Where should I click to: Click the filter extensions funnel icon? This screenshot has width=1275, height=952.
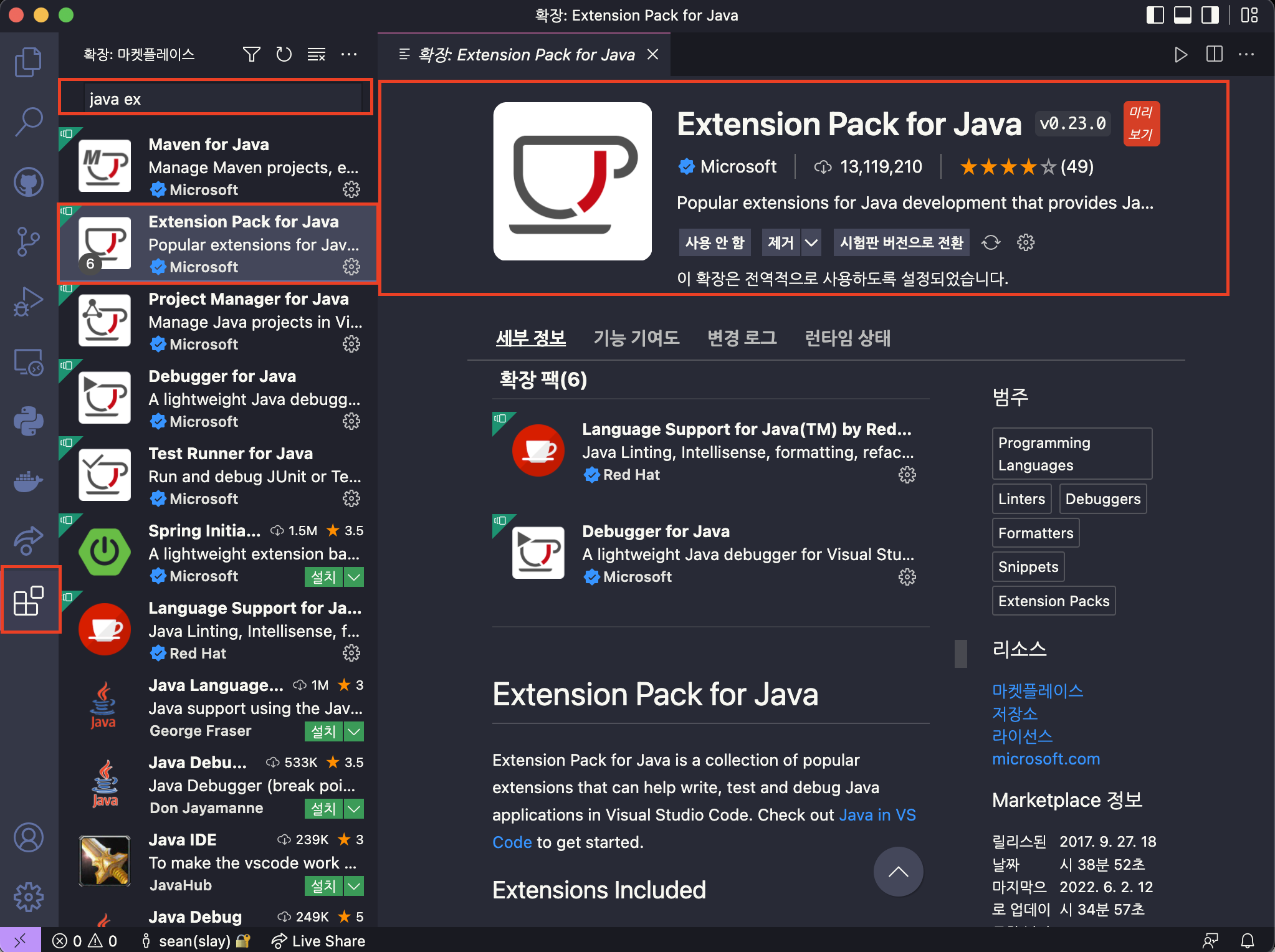251,55
